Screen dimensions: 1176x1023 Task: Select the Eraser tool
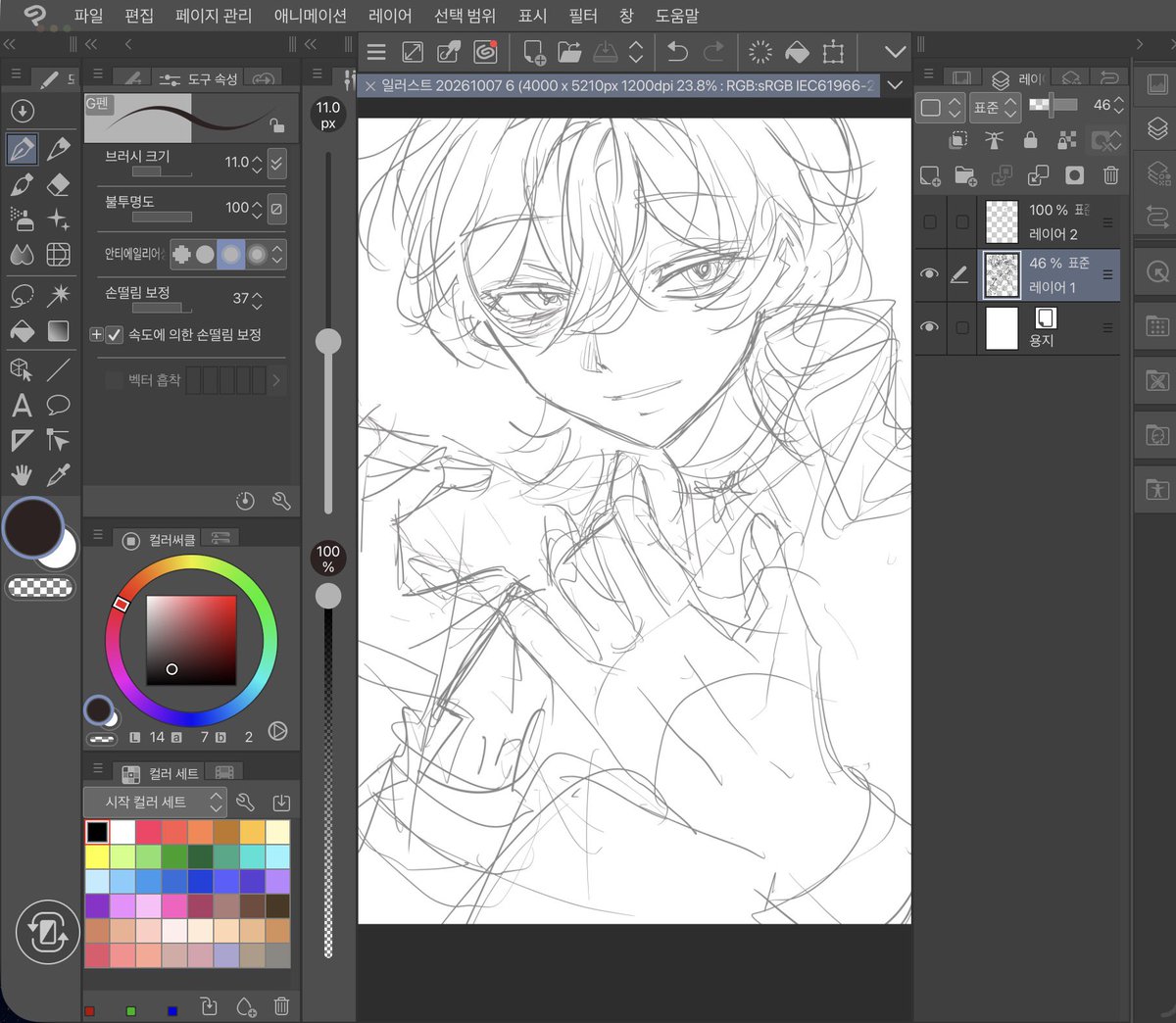58,184
